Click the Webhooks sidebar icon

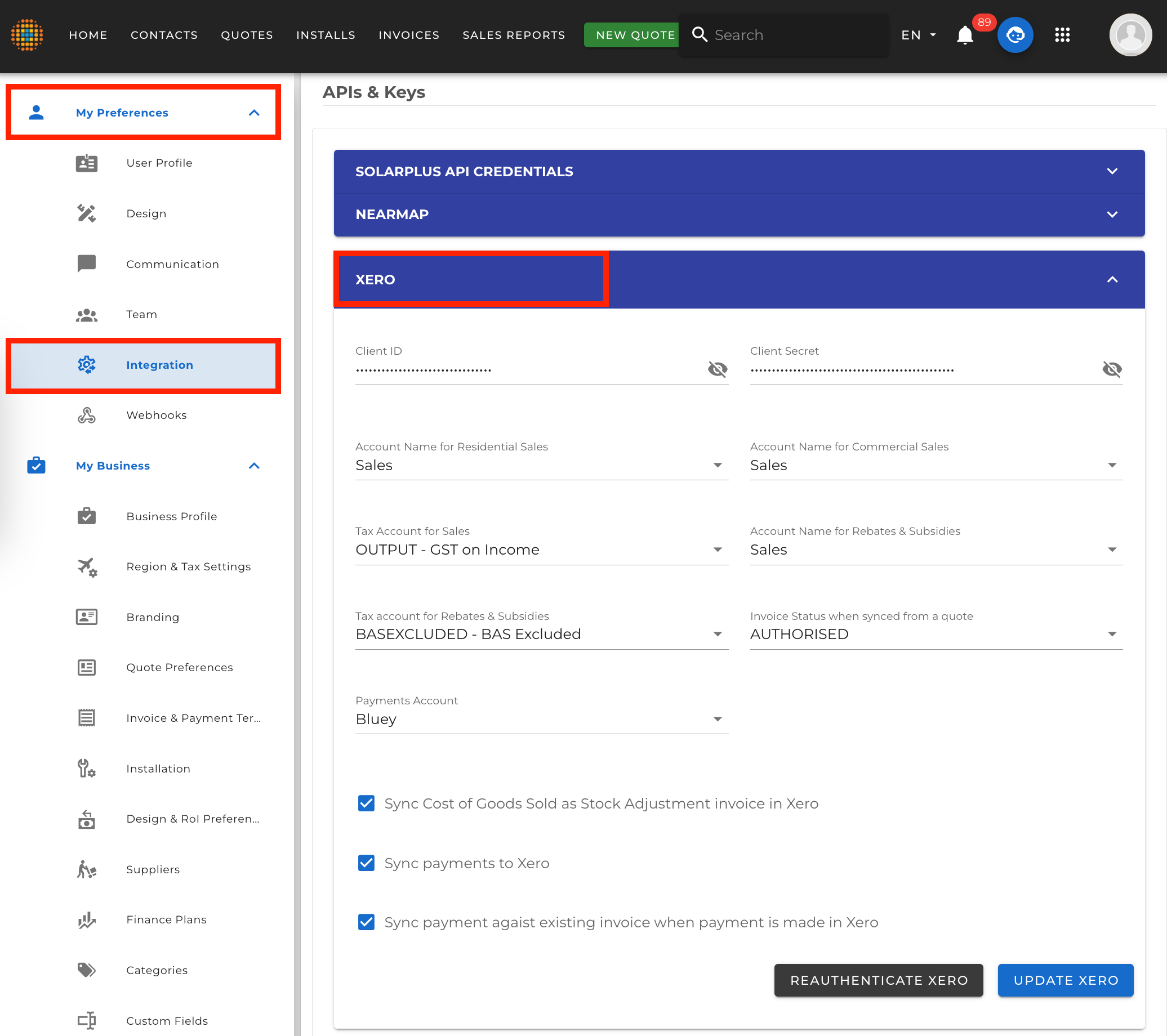pyautogui.click(x=86, y=415)
